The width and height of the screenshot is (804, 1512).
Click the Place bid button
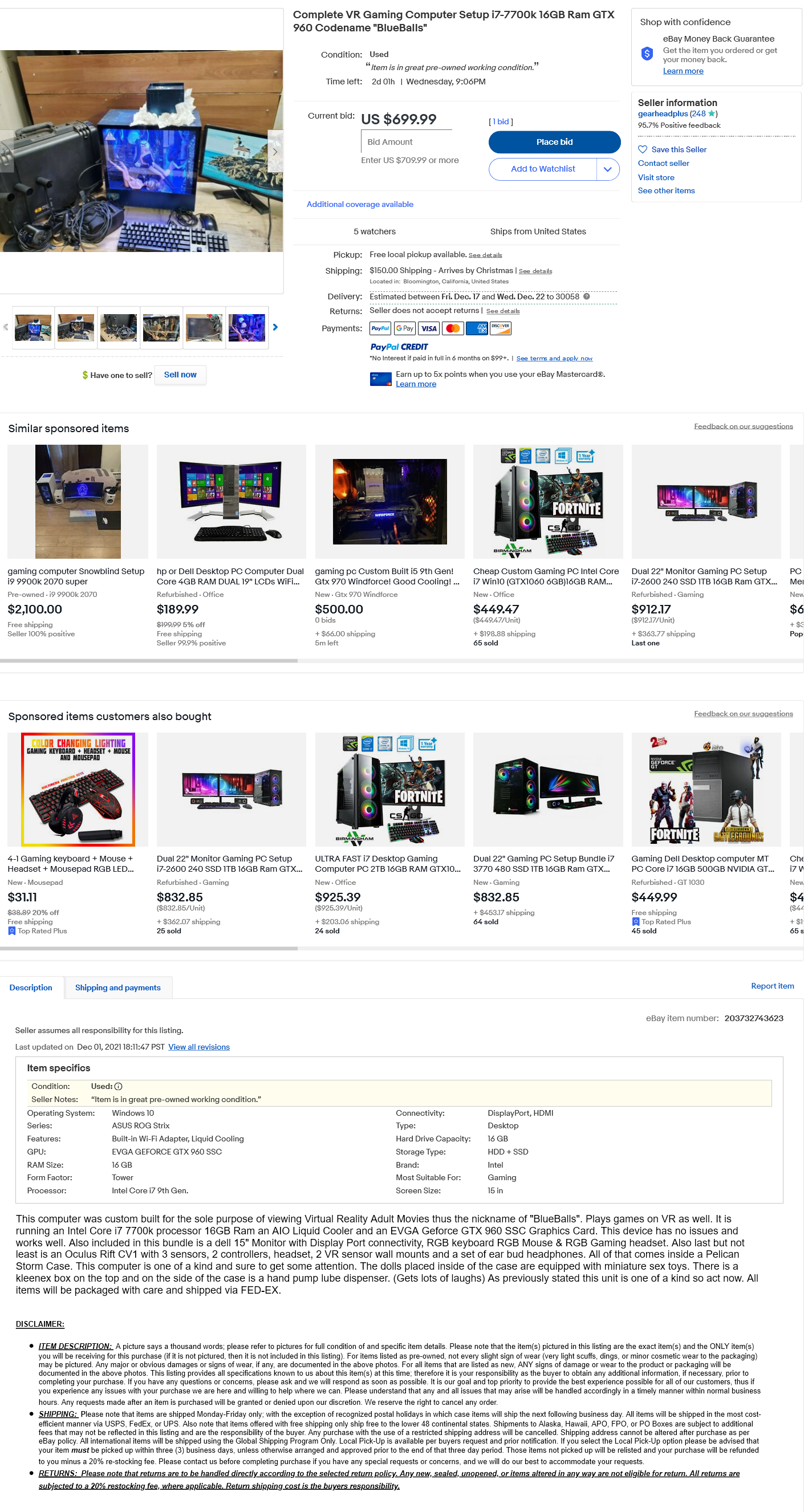(x=554, y=142)
